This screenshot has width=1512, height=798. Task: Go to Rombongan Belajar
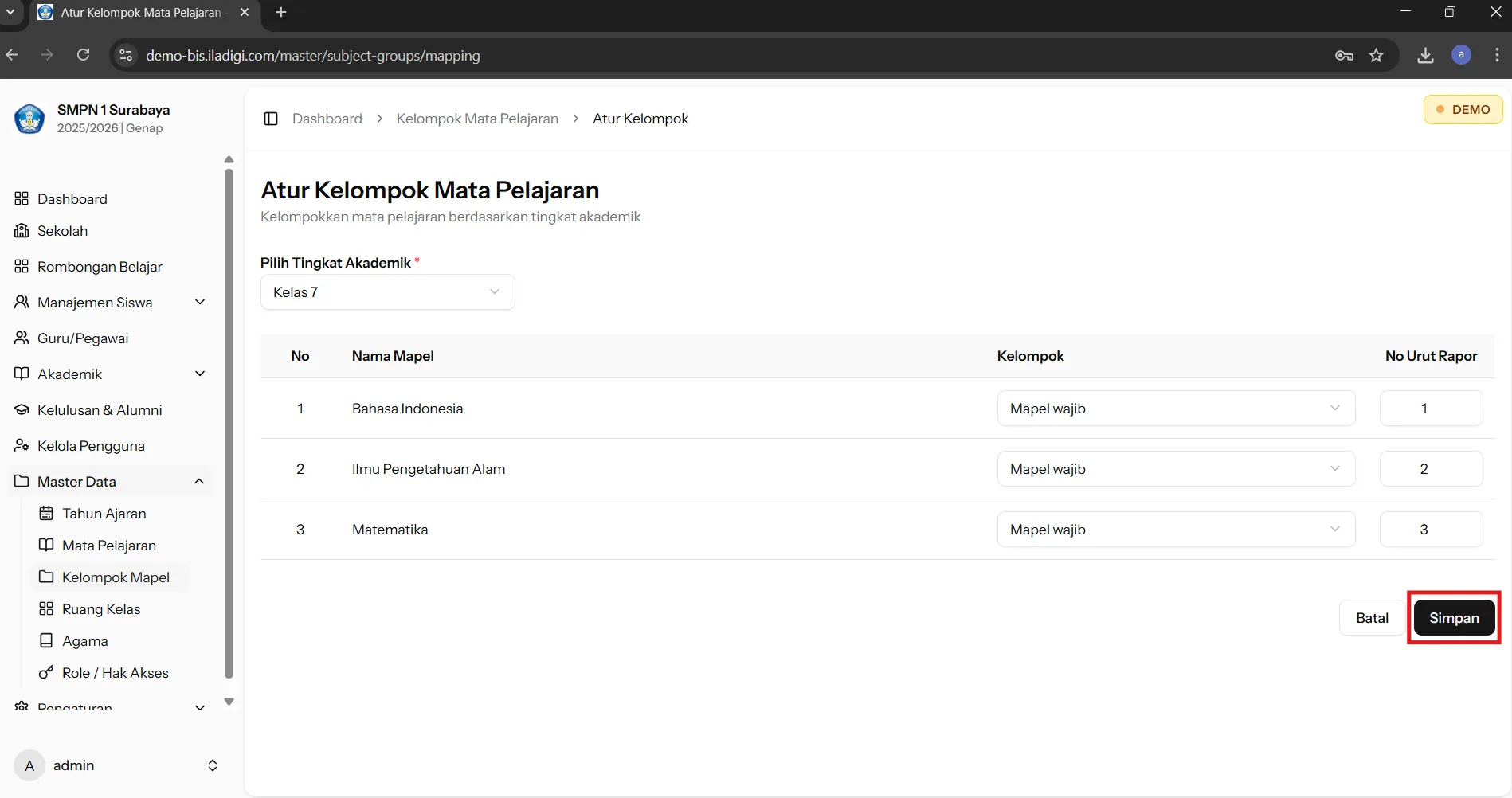(100, 267)
